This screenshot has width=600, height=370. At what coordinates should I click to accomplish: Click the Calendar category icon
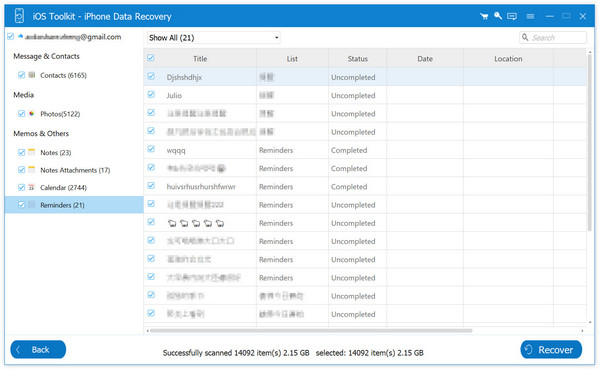(x=32, y=187)
